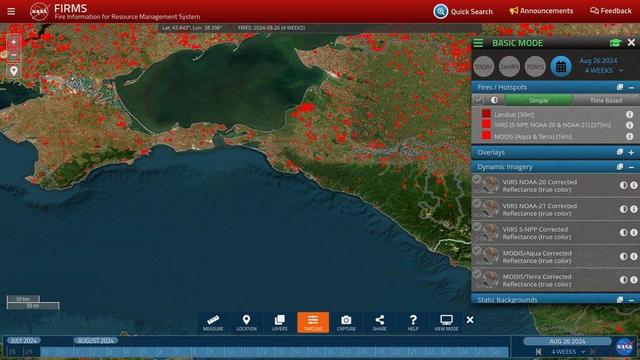640x360 pixels.
Task: Capture the map with camera icon
Action: click(346, 322)
